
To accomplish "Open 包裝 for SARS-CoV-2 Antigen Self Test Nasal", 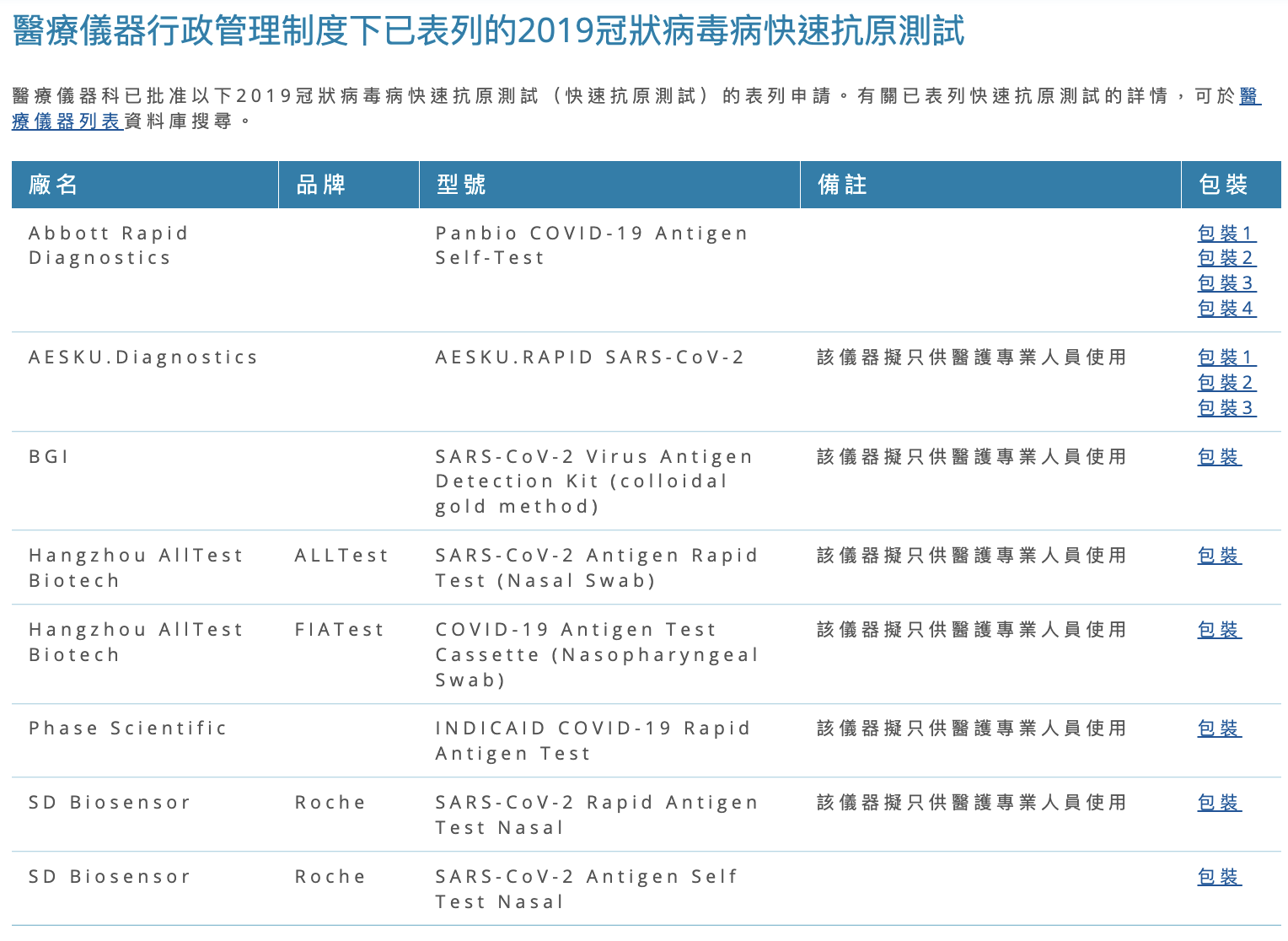I will [x=1219, y=877].
